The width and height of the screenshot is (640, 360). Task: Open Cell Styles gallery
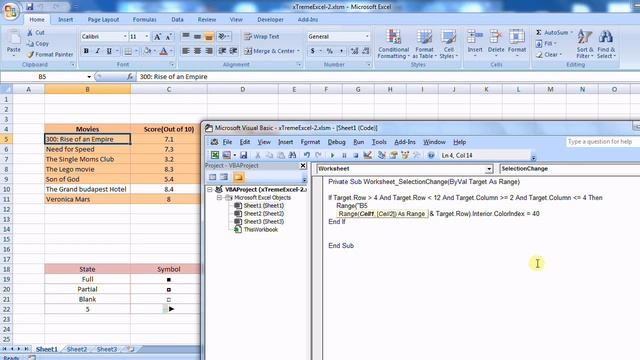click(449, 44)
